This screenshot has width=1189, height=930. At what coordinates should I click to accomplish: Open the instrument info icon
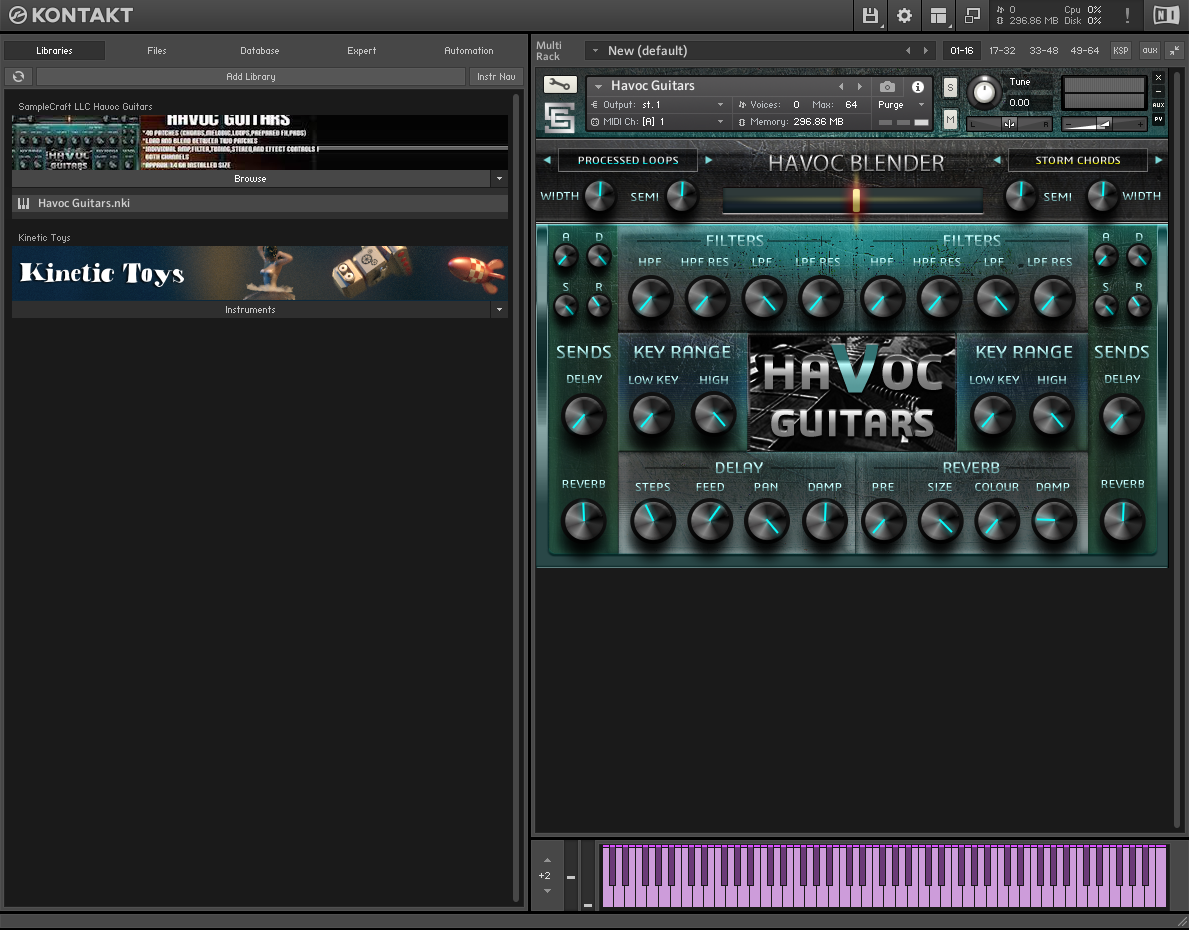click(x=918, y=86)
